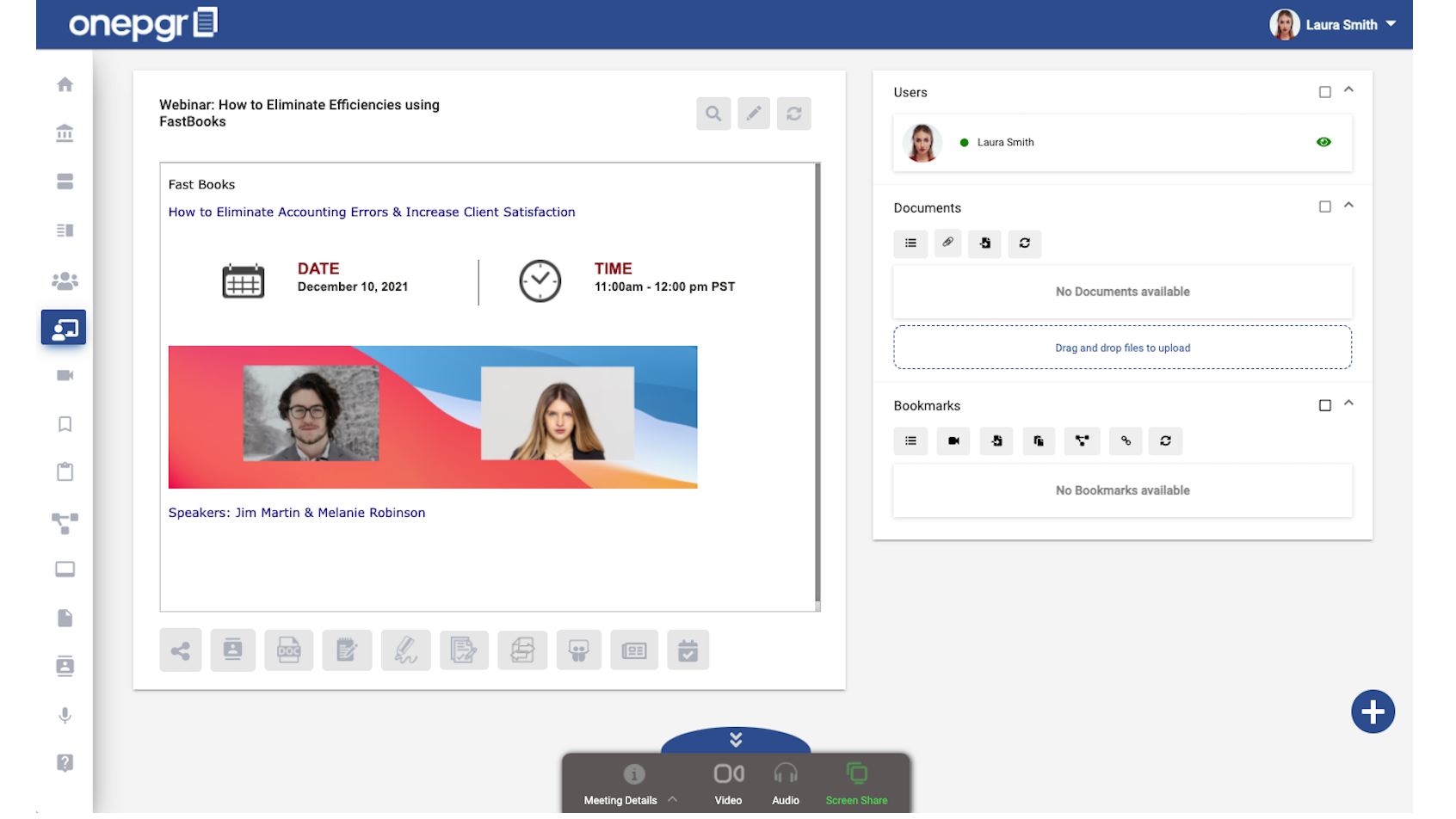Click the Drag and drop files upload area
This screenshot has height=819, width=1456.
pyautogui.click(x=1122, y=347)
